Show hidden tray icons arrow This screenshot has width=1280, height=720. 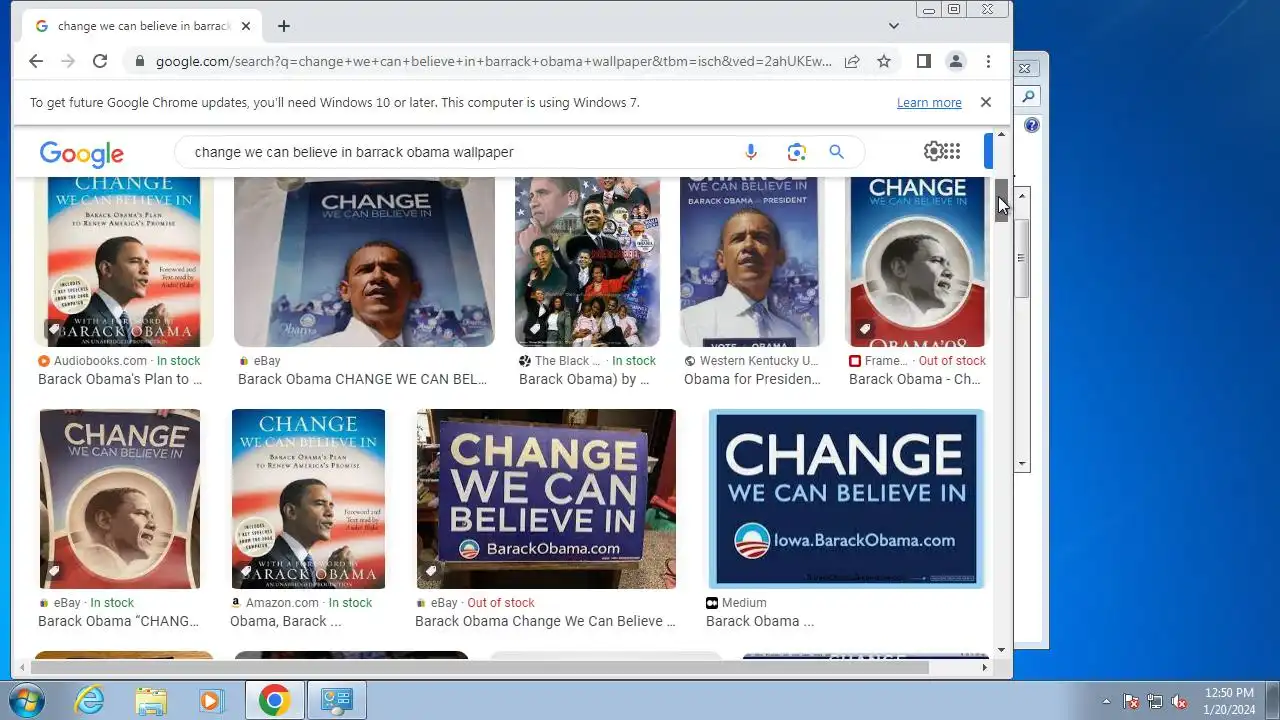tap(1106, 701)
